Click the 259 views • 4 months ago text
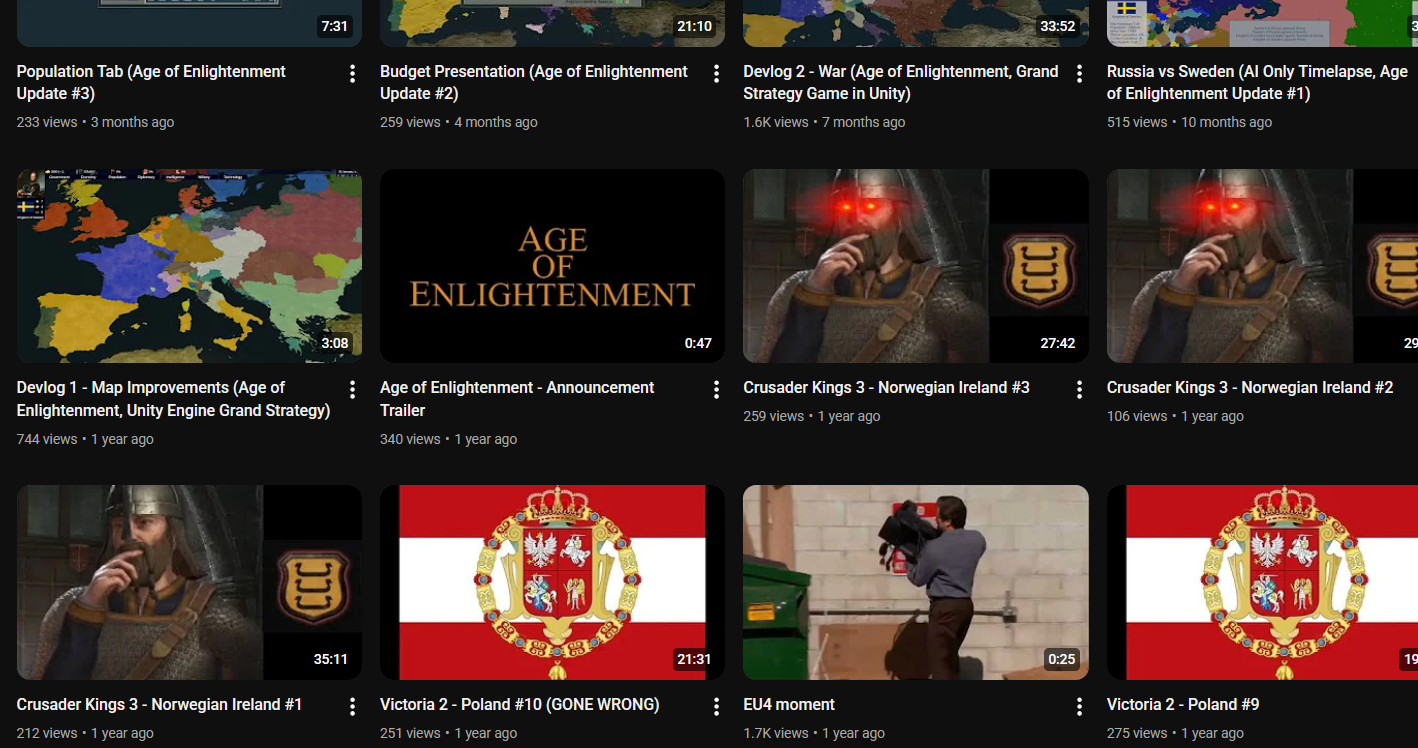Image resolution: width=1418 pixels, height=748 pixels. 459,122
